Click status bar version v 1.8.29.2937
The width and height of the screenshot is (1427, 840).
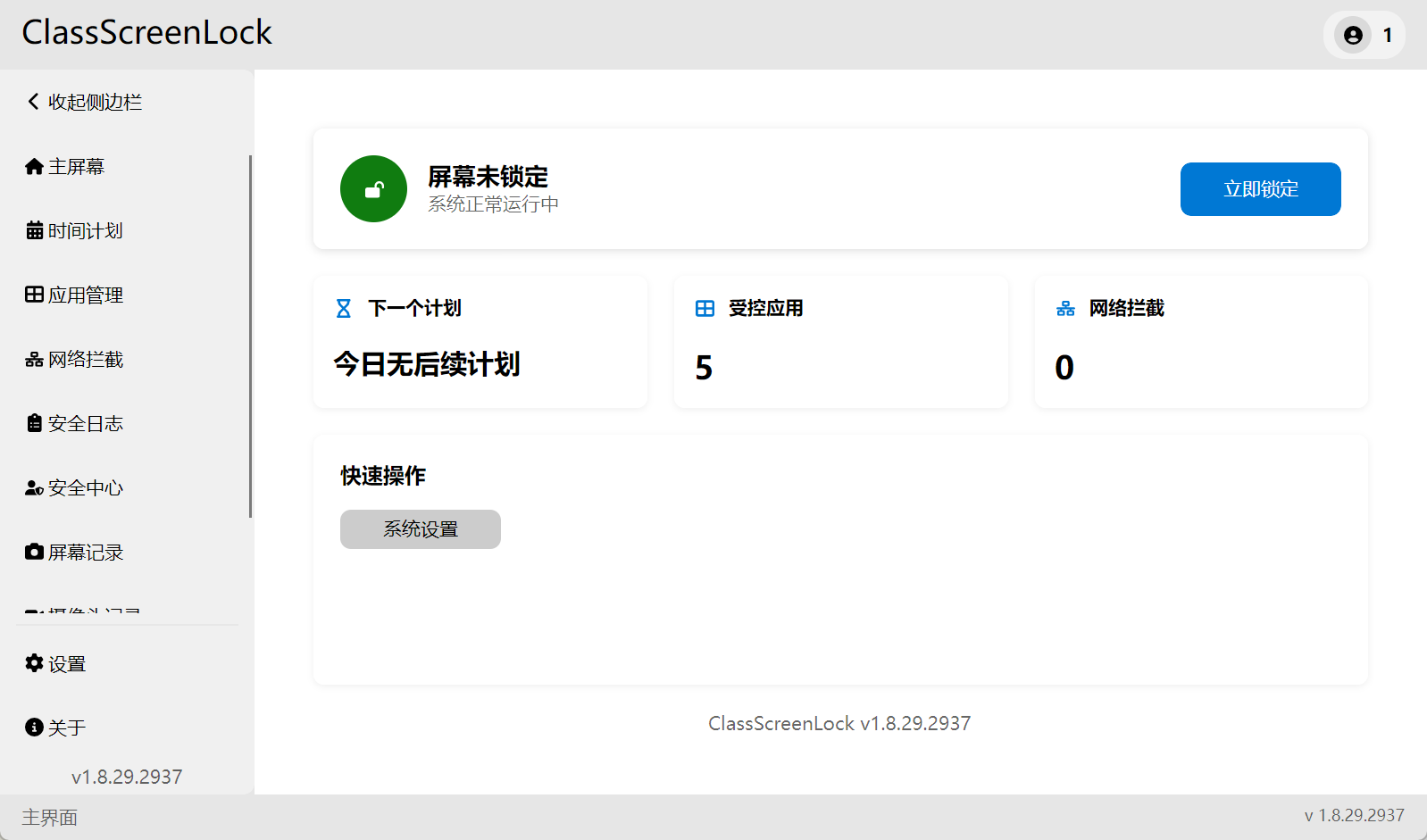click(x=1355, y=815)
